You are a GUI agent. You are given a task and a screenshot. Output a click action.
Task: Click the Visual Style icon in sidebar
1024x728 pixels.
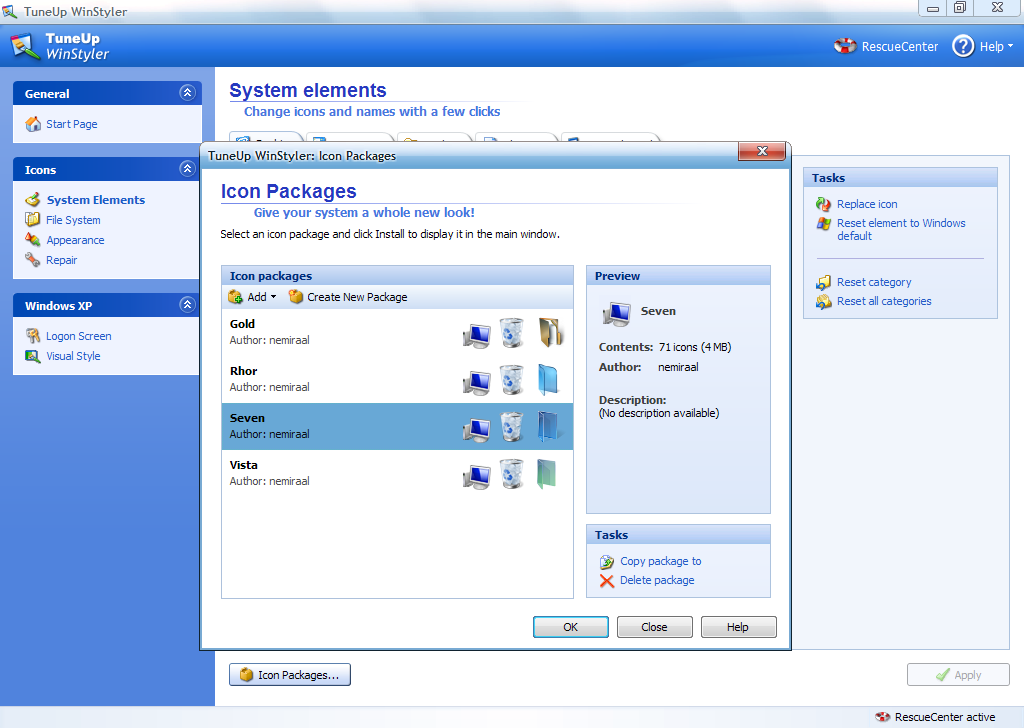tap(33, 356)
